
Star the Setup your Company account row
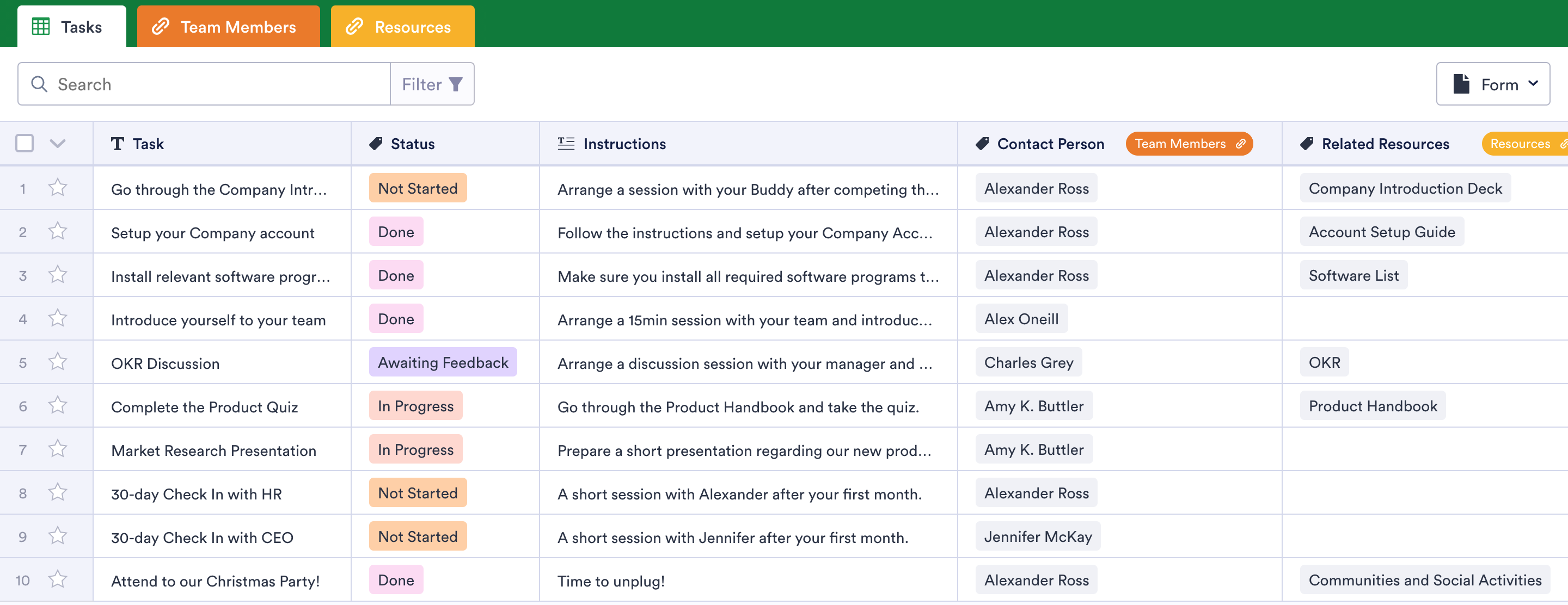(x=58, y=231)
